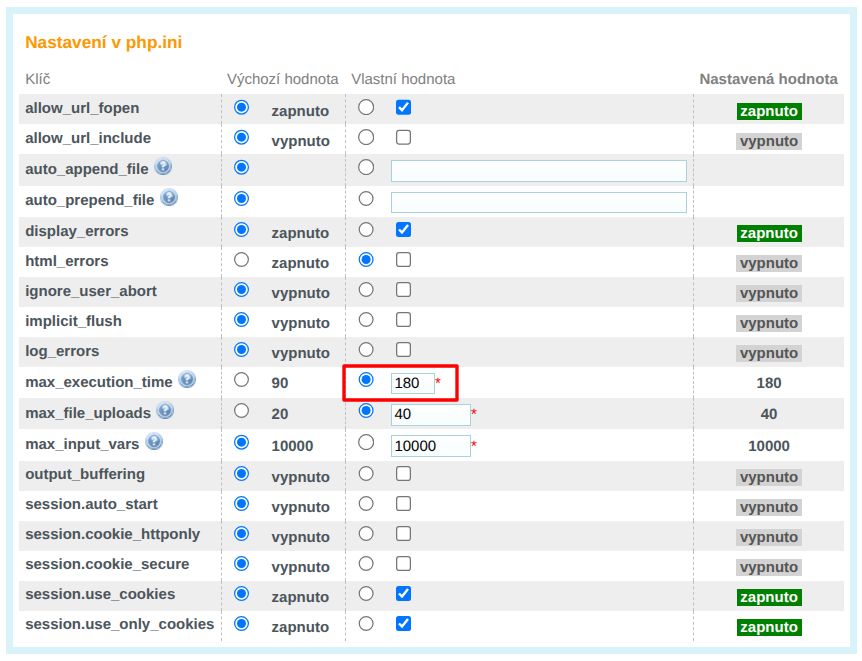The image size is (862, 661).
Task: Click help icon next to max_file_uploads
Action: pos(165,411)
